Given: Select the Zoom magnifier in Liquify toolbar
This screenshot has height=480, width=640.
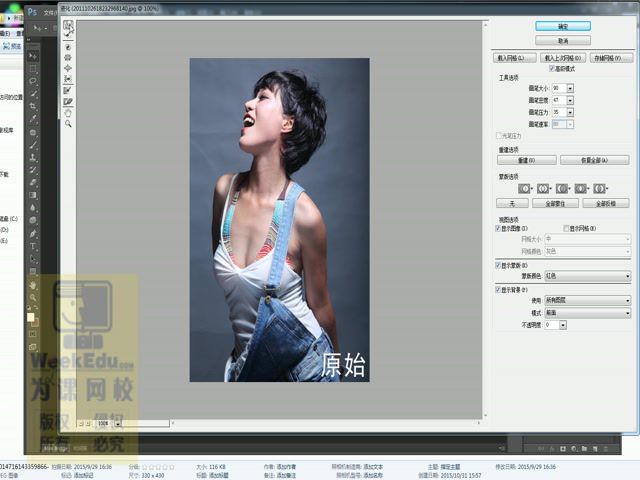Looking at the screenshot, I should coord(68,123).
